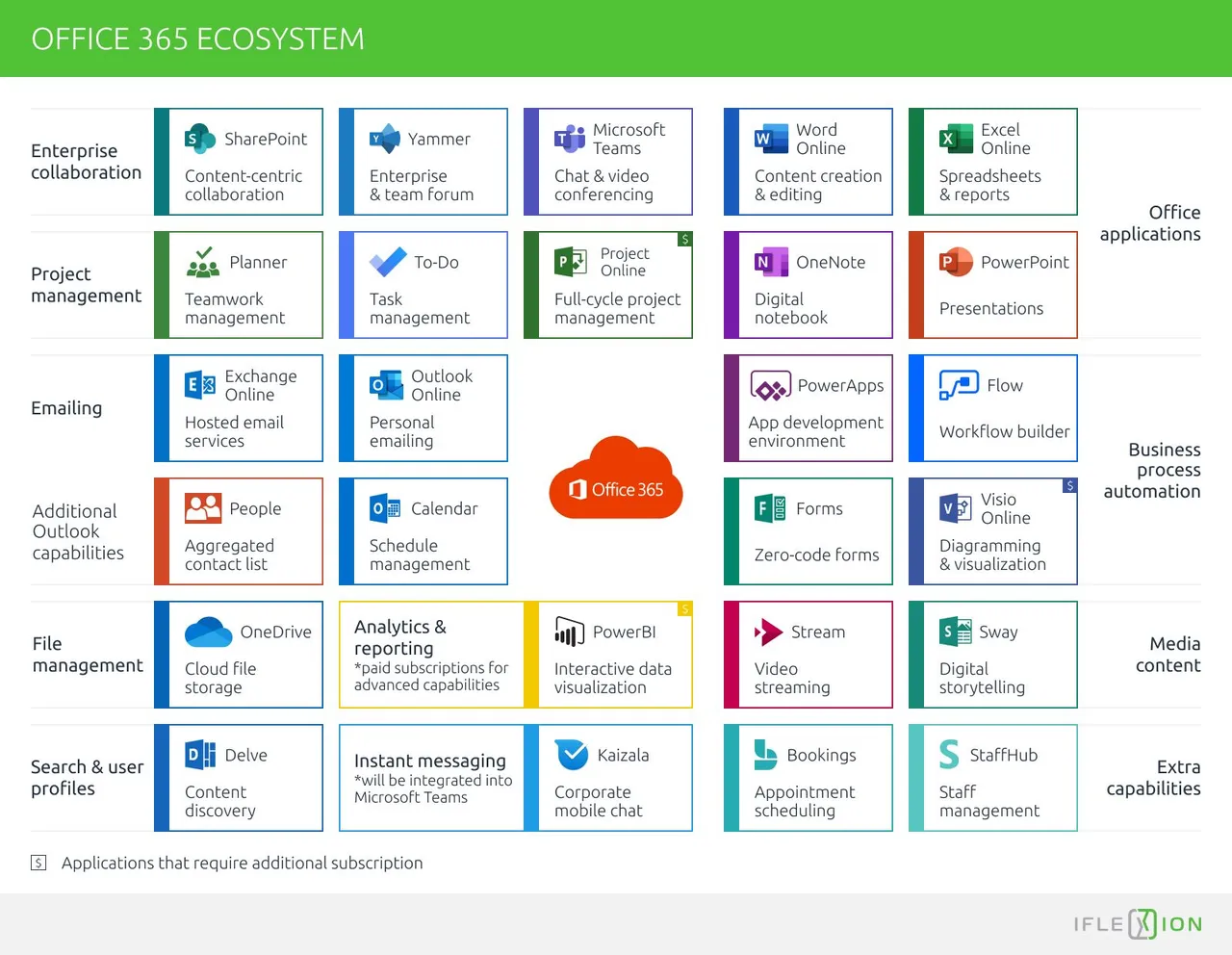
Task: Click the dollar badge on Project Online
Action: coord(685,239)
